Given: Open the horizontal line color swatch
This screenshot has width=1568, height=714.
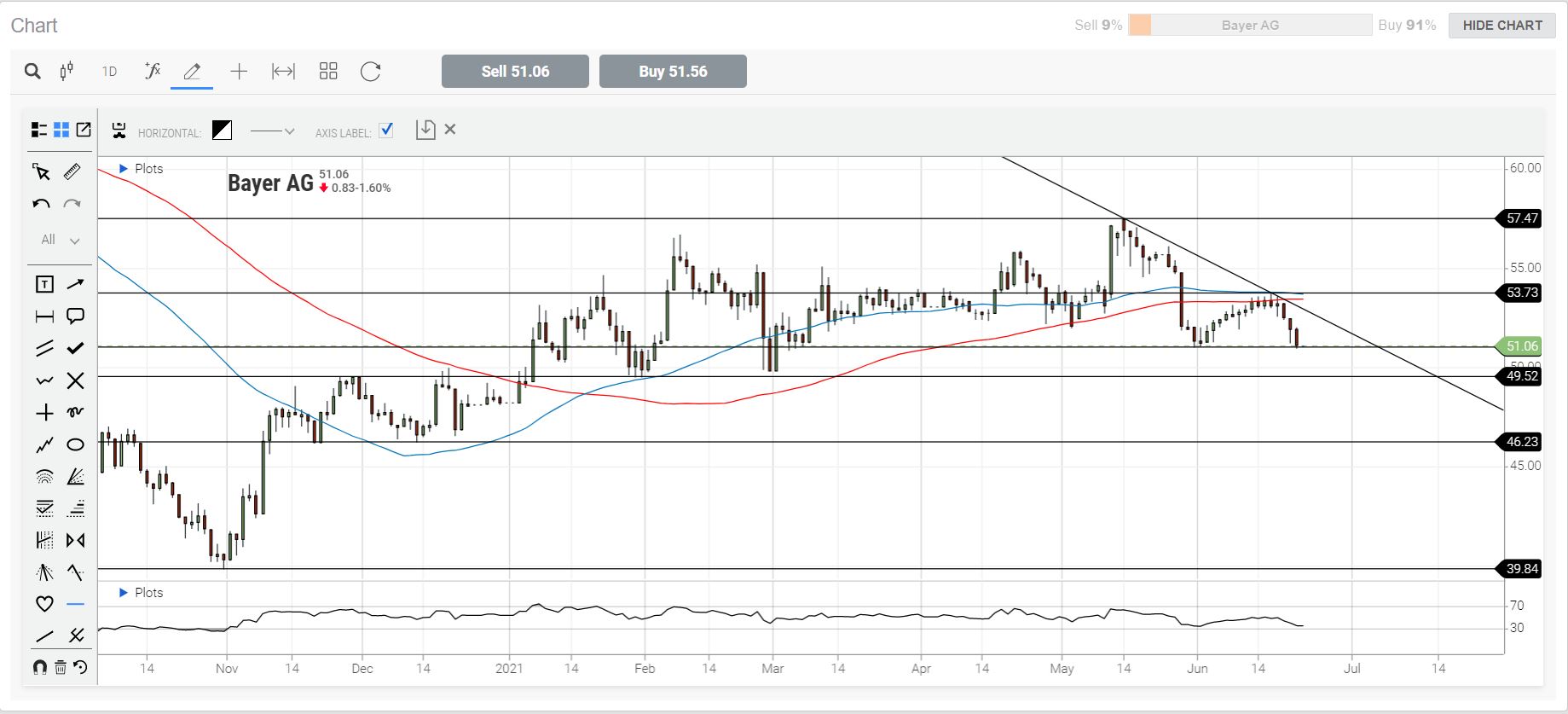Looking at the screenshot, I should pyautogui.click(x=222, y=130).
